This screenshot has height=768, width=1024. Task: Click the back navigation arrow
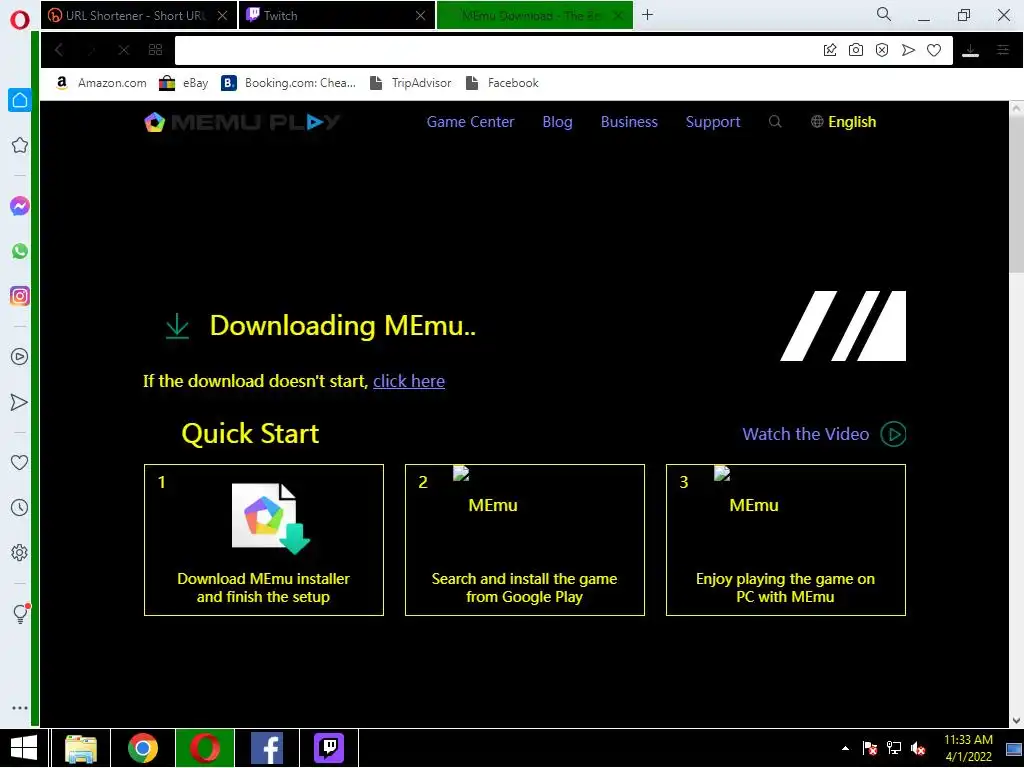(x=59, y=50)
